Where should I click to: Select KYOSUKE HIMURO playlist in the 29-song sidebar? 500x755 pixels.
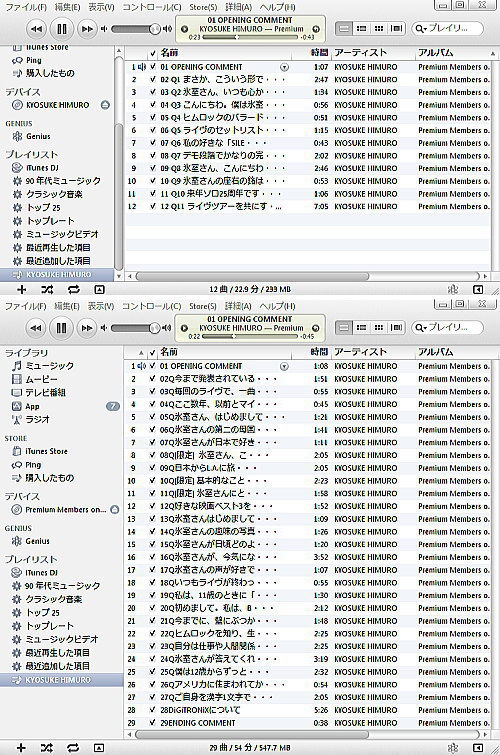click(x=62, y=680)
